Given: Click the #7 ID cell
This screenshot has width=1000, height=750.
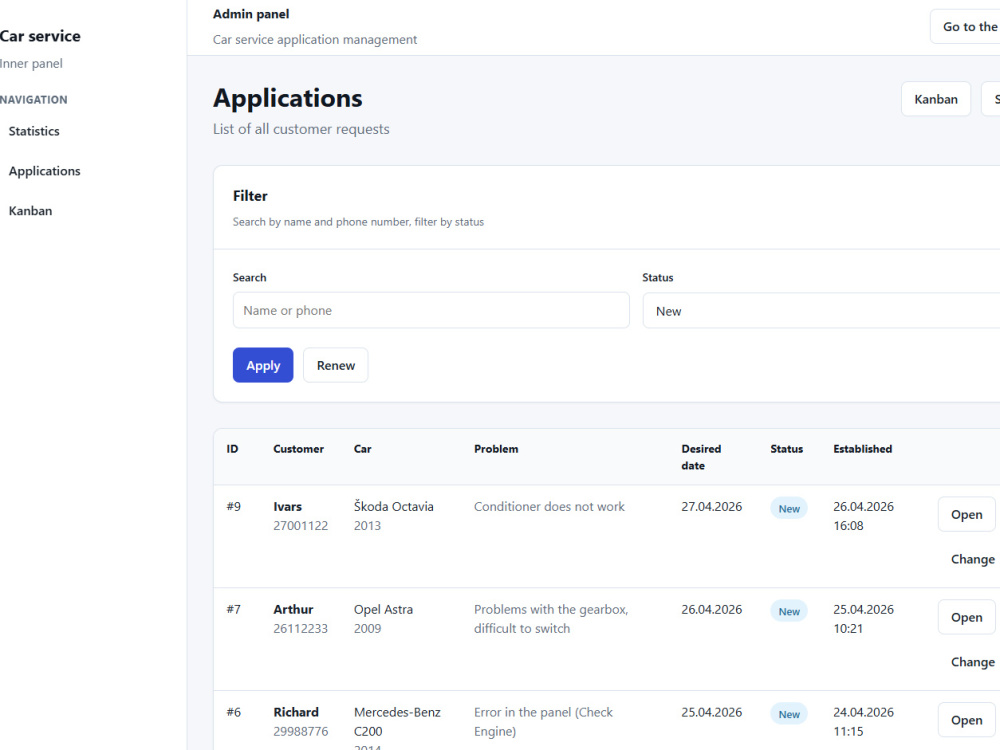Looking at the screenshot, I should coord(233,609).
